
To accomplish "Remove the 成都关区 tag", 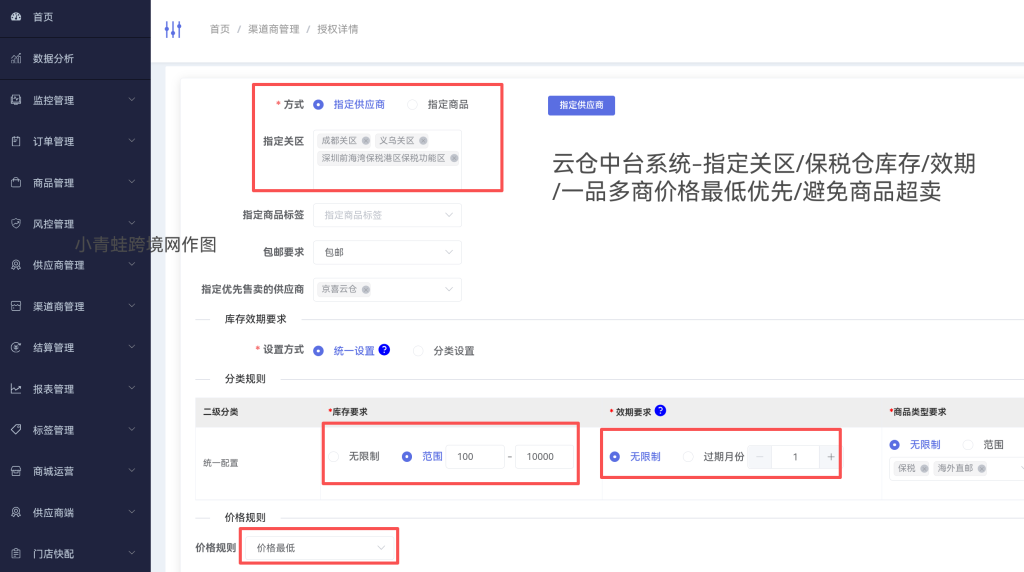I will (x=366, y=140).
